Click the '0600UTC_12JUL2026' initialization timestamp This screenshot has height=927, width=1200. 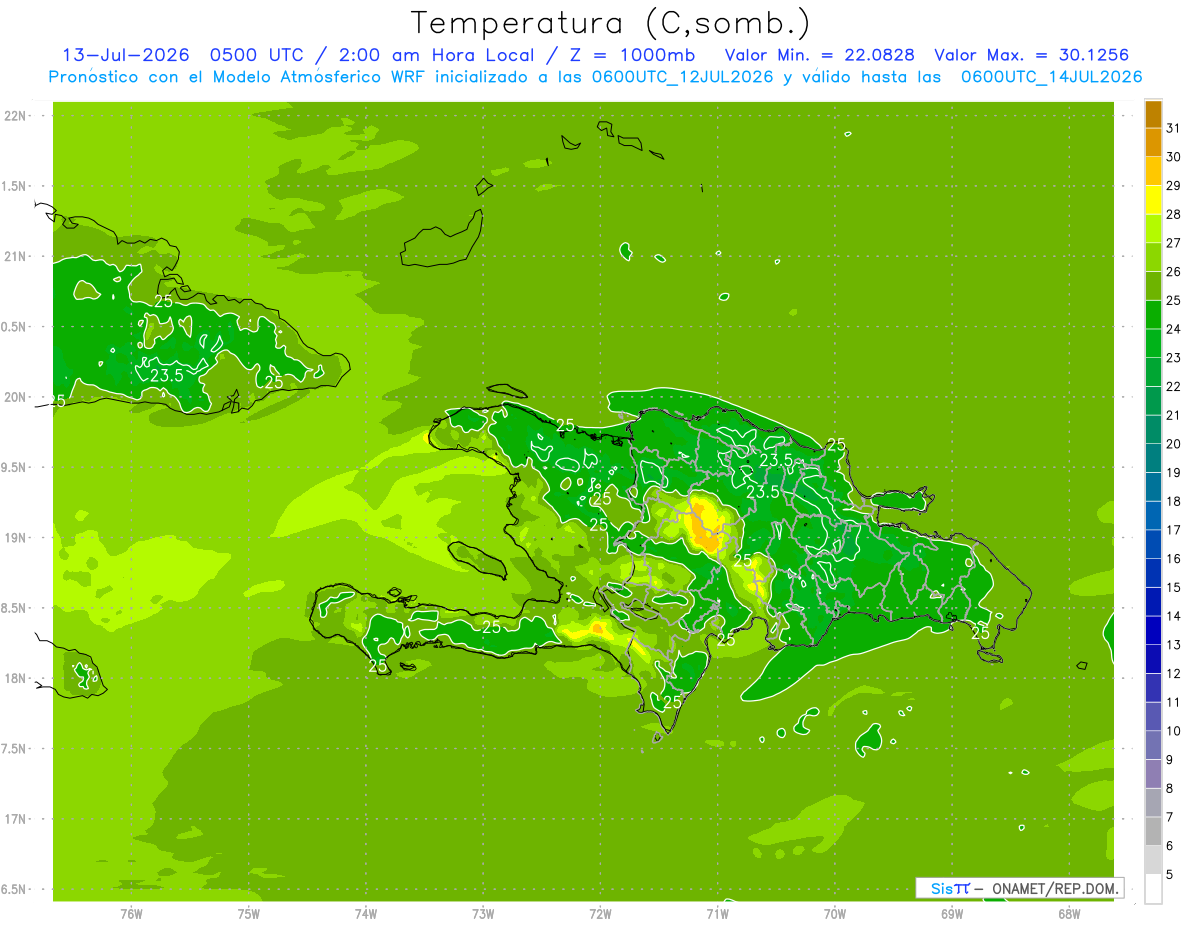(683, 77)
